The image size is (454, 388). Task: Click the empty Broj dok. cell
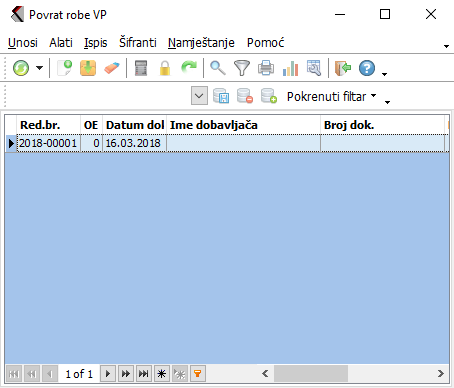tap(383, 143)
